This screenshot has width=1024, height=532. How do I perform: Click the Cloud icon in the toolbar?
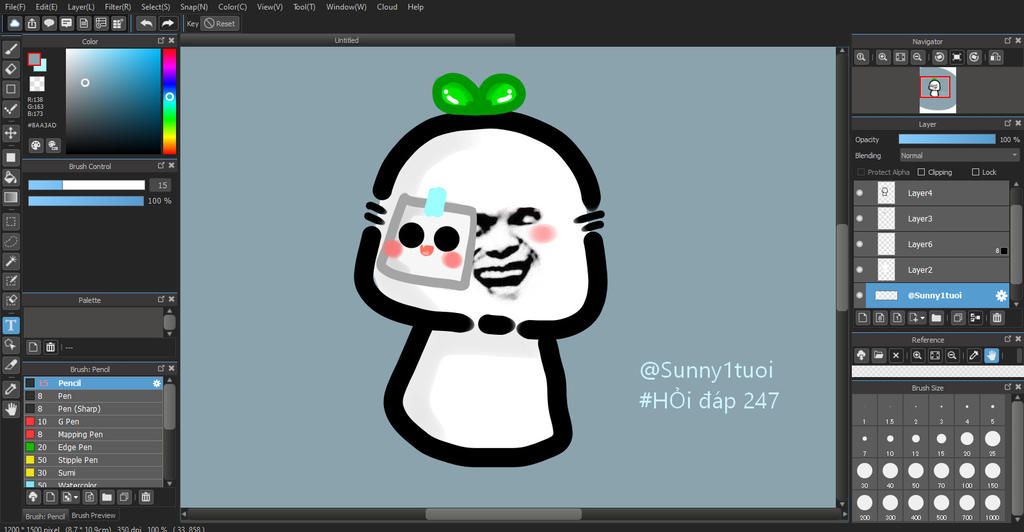[x=14, y=23]
